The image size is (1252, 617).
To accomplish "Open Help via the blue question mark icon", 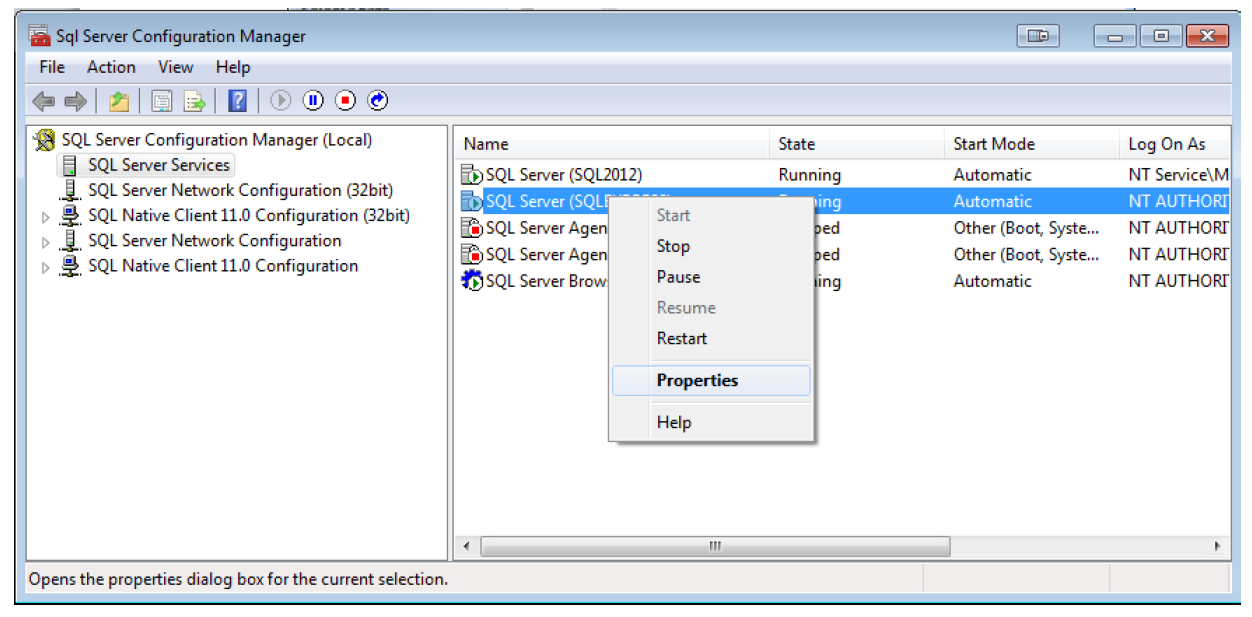I will point(237,100).
